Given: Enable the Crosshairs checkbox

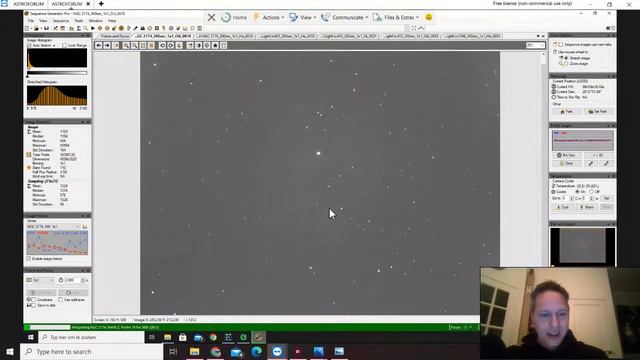Looking at the screenshot, I should click(x=34, y=300).
